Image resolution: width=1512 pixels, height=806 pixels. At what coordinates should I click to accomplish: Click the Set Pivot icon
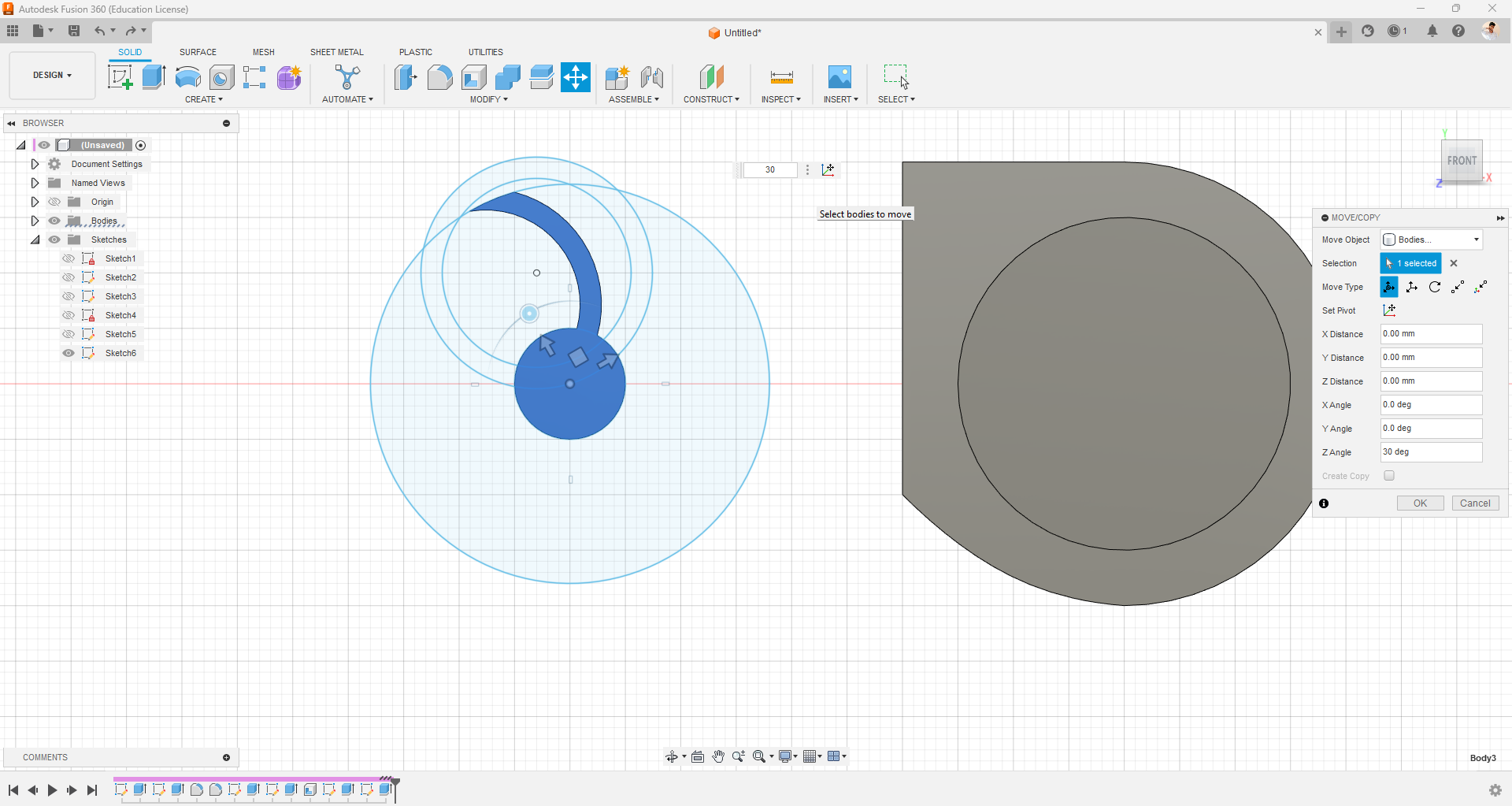click(x=1389, y=310)
